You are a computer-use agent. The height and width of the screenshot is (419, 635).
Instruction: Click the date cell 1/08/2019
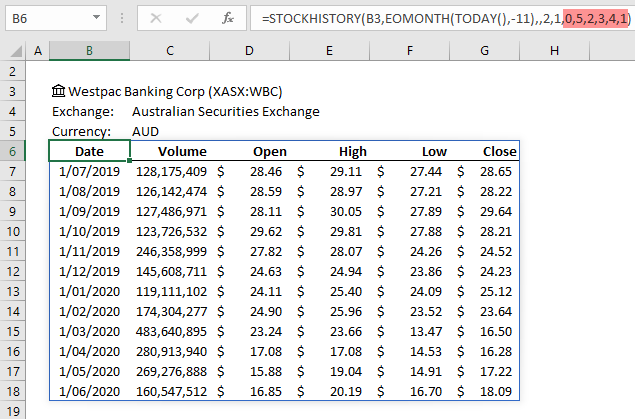pos(89,191)
